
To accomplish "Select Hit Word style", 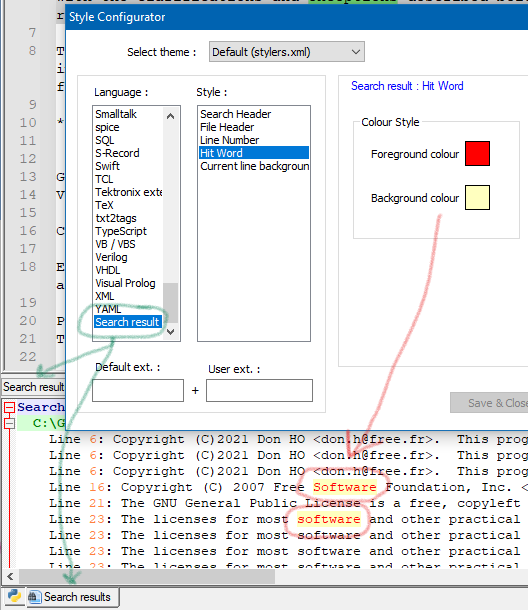I will (254, 153).
